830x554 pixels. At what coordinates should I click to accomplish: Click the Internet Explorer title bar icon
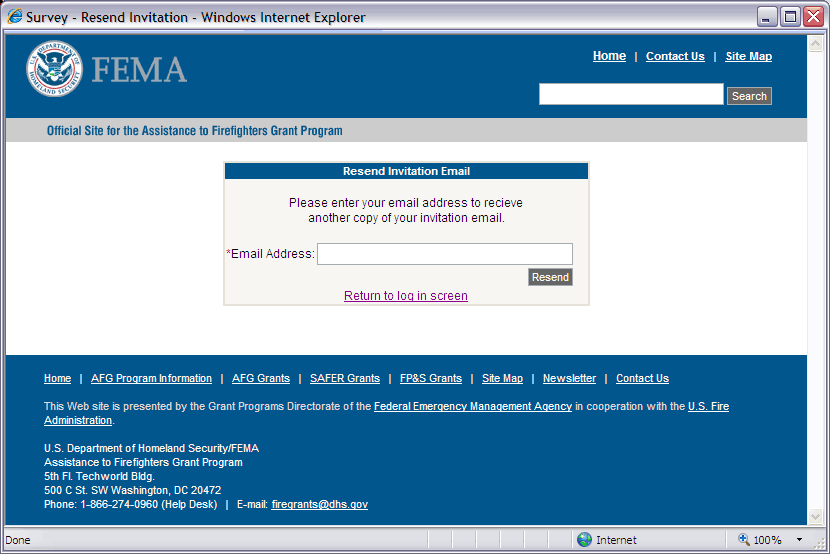pyautogui.click(x=15, y=16)
